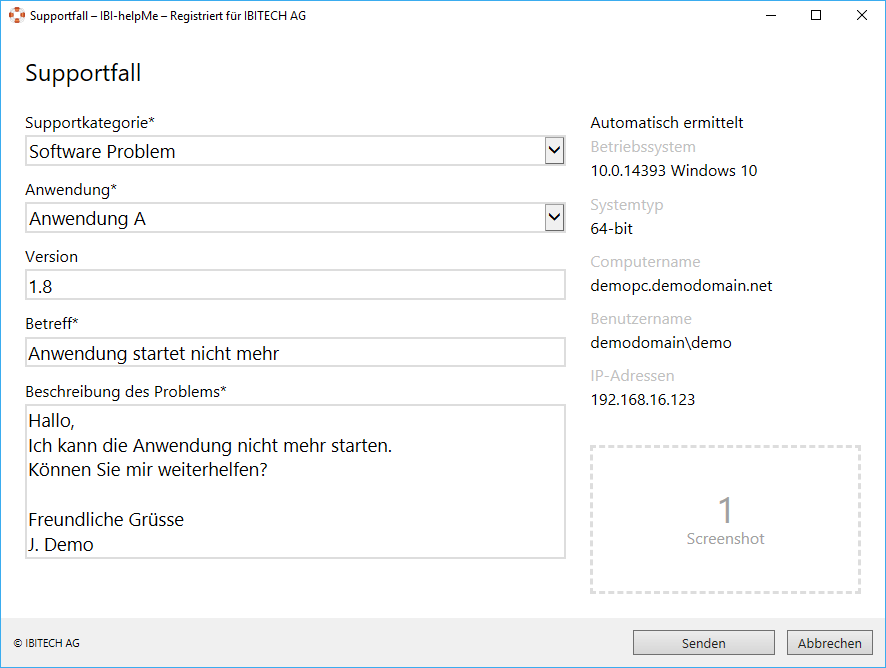886x668 pixels.
Task: Focus the Version field containing 1.8
Action: pyautogui.click(x=295, y=286)
